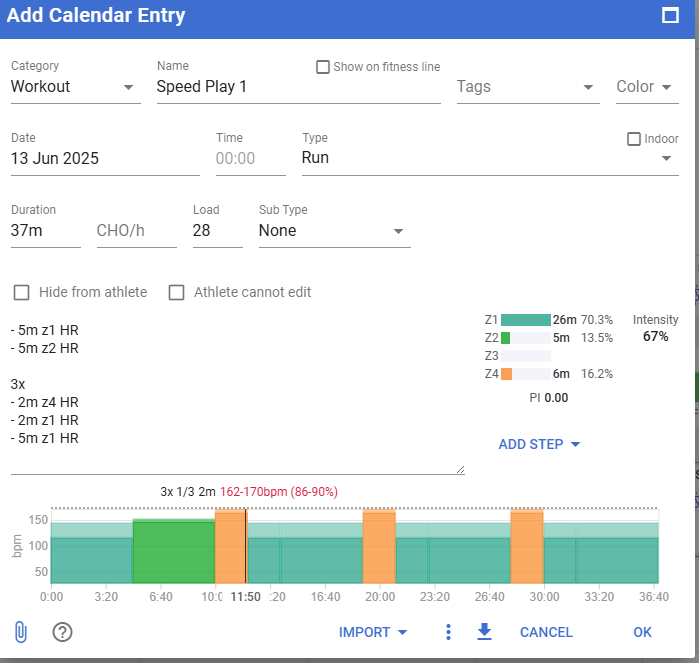Click the '- 2m z4 HR' workout line
699x663 pixels.
(45, 402)
